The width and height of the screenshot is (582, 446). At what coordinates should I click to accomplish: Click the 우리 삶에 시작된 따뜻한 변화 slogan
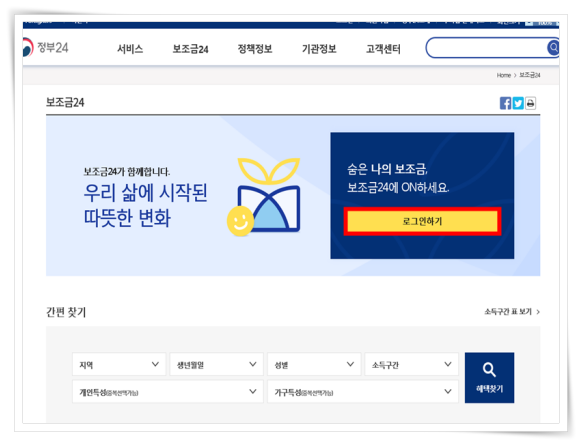[x=146, y=205]
